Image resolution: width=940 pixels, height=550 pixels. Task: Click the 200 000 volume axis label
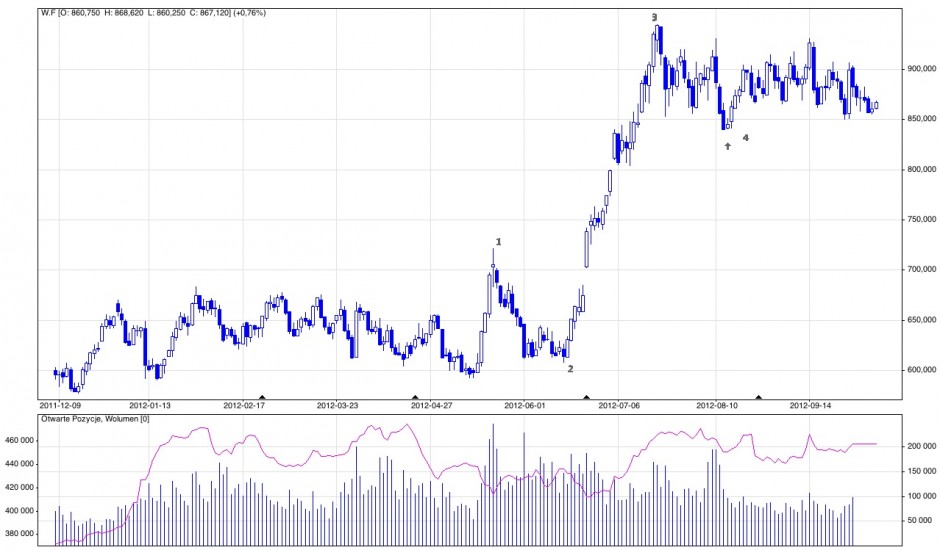tap(912, 447)
